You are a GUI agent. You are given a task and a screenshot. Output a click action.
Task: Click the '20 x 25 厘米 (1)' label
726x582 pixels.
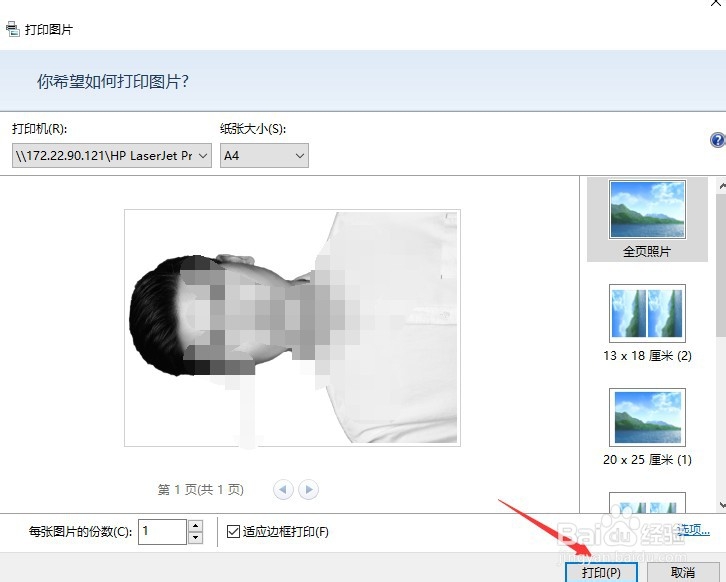pos(647,460)
